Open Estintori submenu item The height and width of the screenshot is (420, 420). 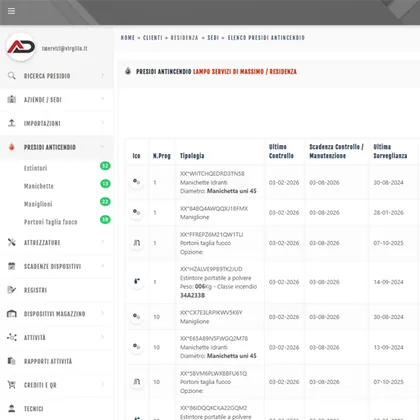click(36, 168)
